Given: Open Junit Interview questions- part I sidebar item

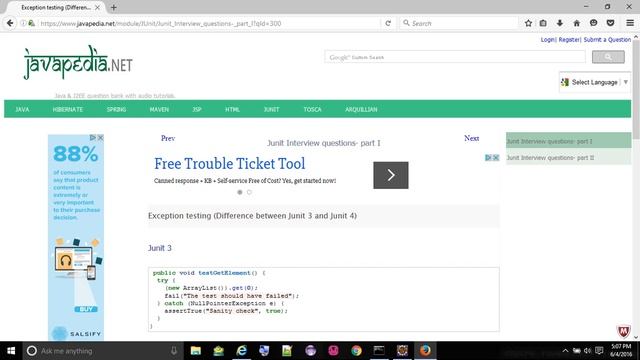Looking at the screenshot, I should coord(569,140).
